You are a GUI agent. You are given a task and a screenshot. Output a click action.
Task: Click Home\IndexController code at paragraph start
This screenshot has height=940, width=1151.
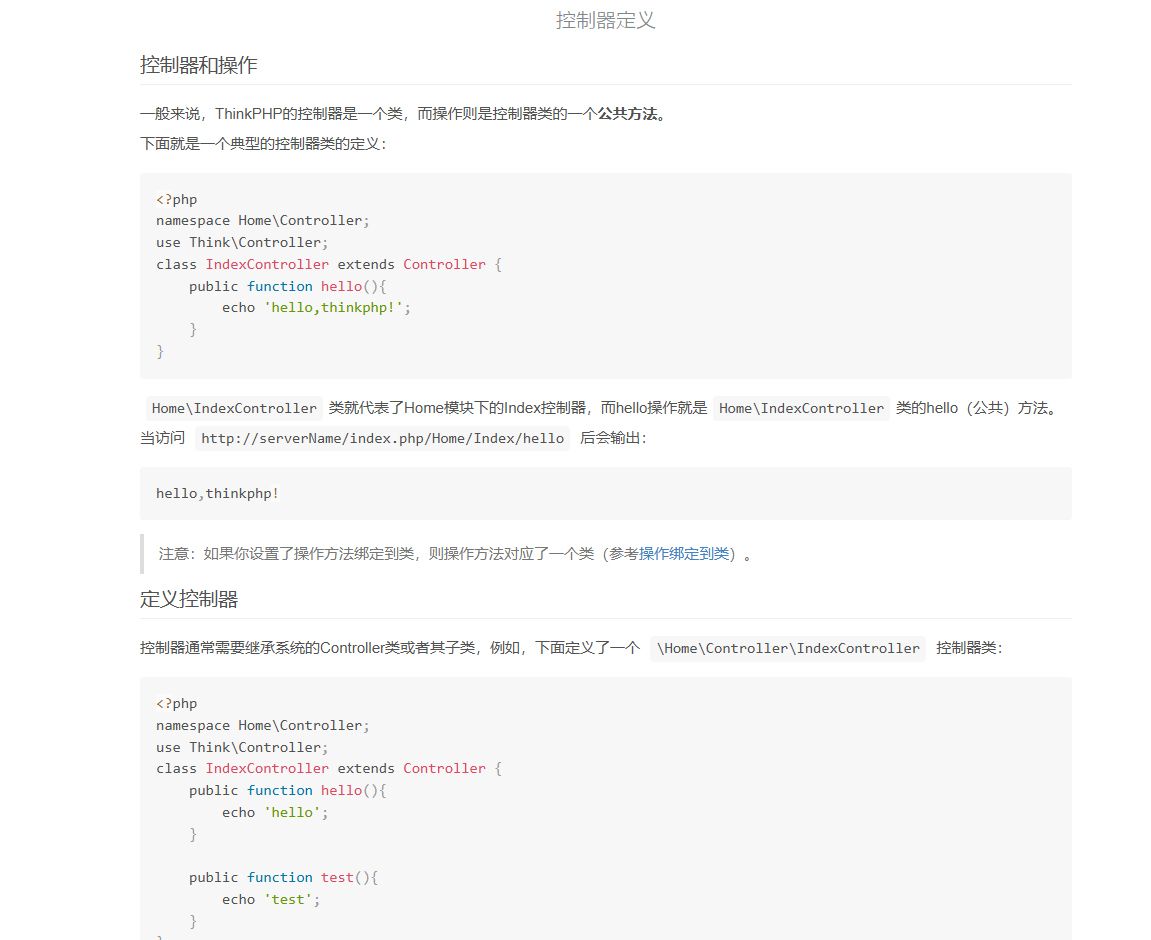tap(234, 408)
